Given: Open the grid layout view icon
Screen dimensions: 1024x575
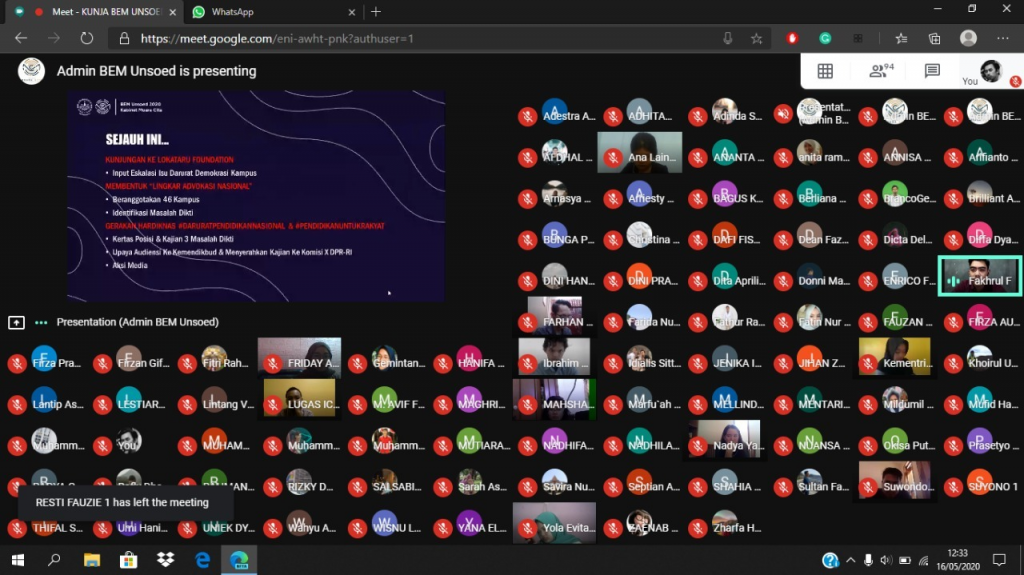Looking at the screenshot, I should tap(825, 71).
